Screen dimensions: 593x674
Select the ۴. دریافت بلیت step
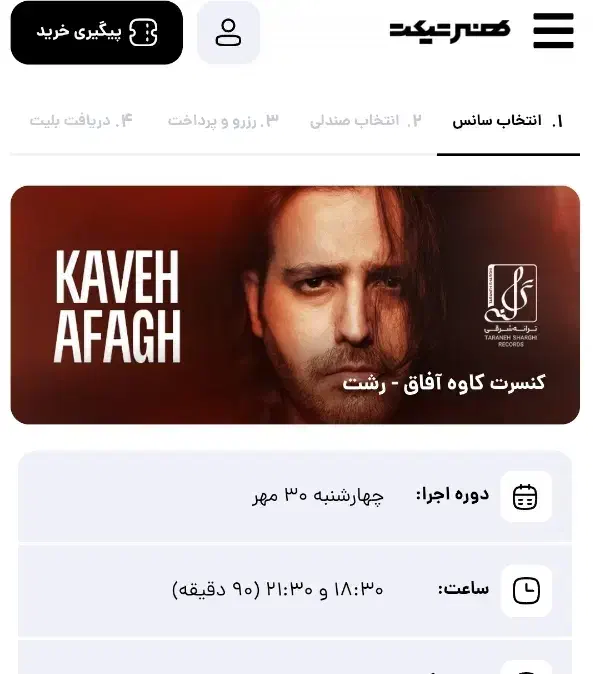(x=81, y=121)
